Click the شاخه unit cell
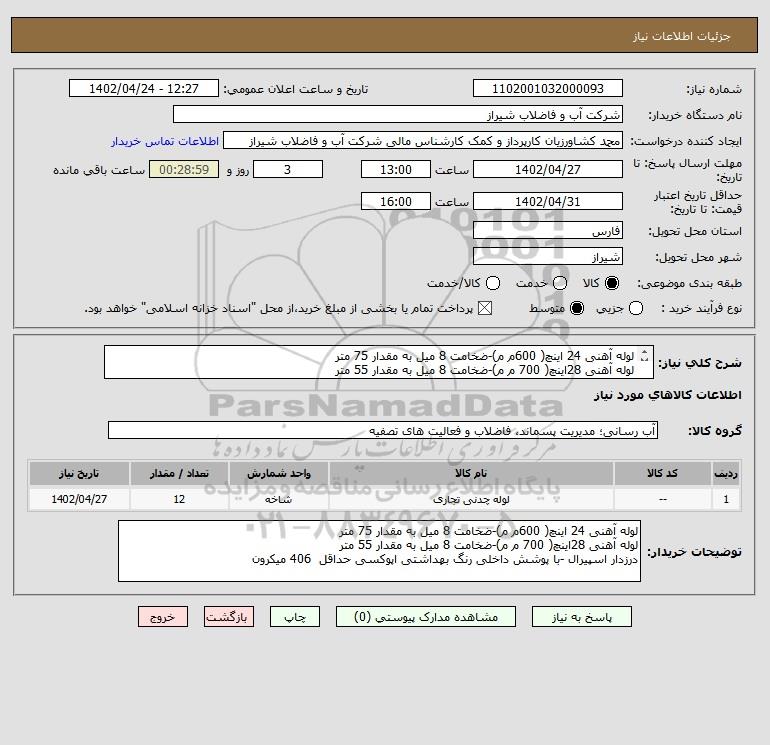770x745 pixels. click(278, 499)
